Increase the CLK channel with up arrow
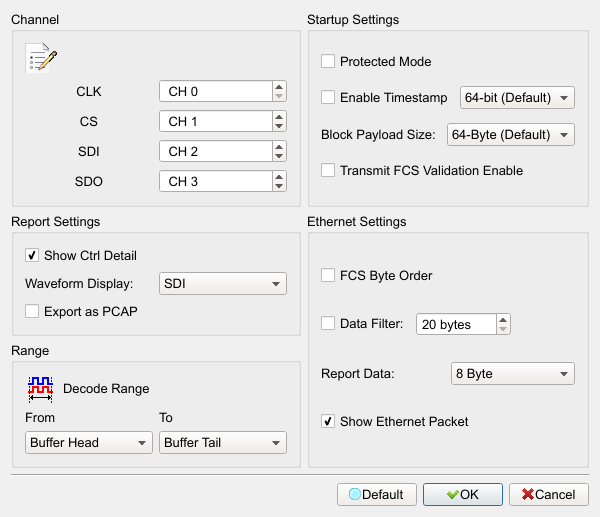 (x=279, y=87)
